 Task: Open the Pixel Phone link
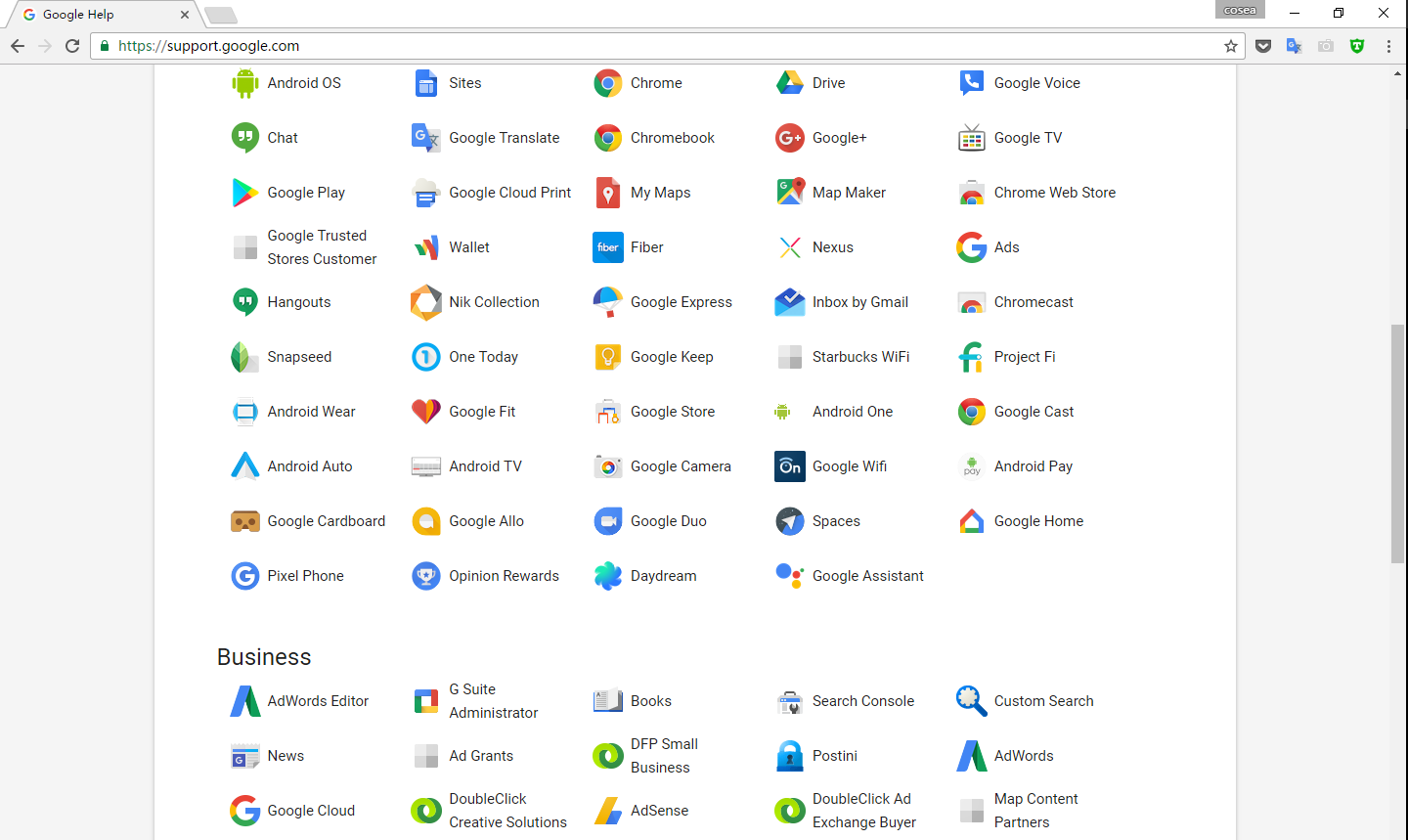click(x=306, y=576)
